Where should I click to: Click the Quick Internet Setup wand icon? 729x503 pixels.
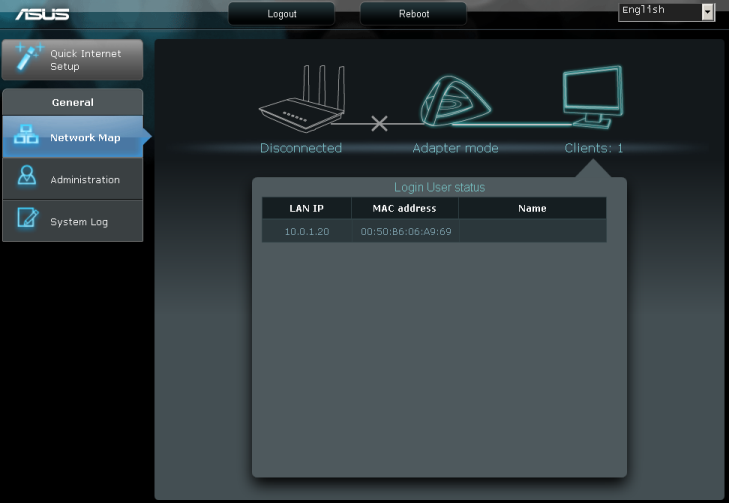tap(29, 57)
